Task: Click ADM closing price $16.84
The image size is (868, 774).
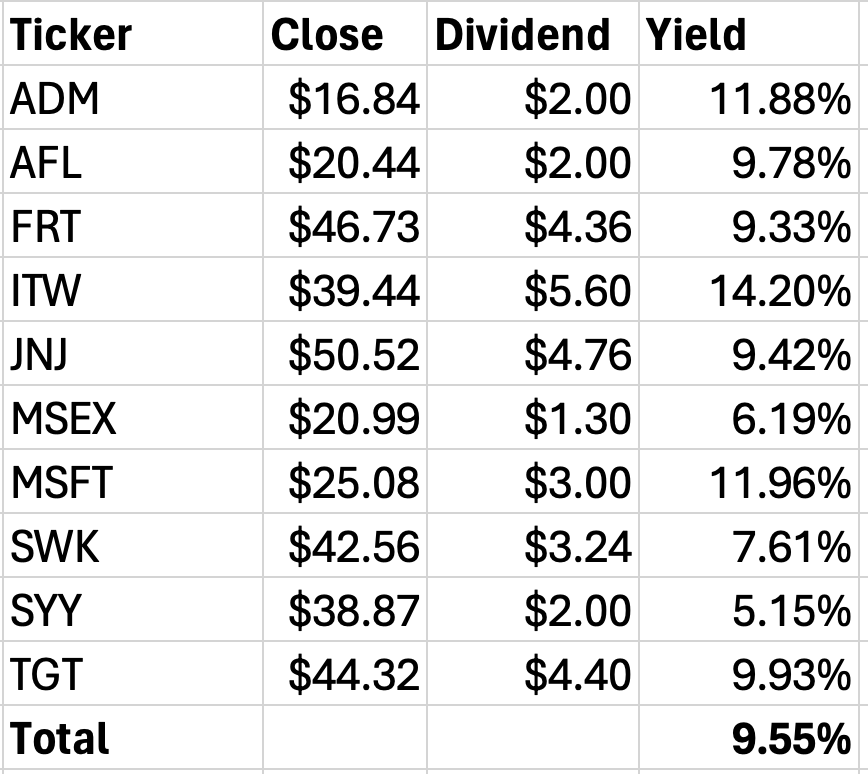Action: [x=345, y=97]
